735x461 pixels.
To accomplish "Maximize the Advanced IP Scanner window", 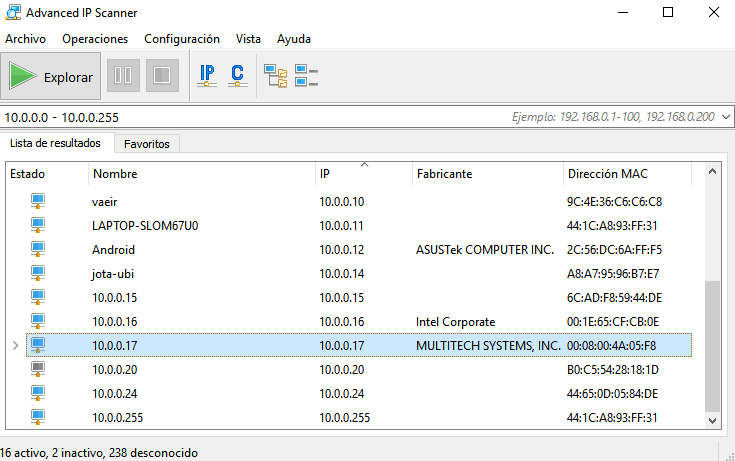I will pyautogui.click(x=668, y=12).
